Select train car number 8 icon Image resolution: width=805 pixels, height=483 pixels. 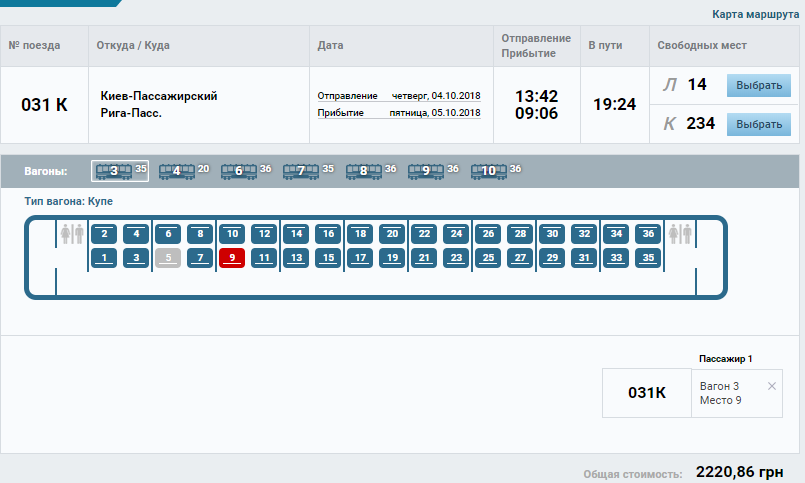point(363,171)
